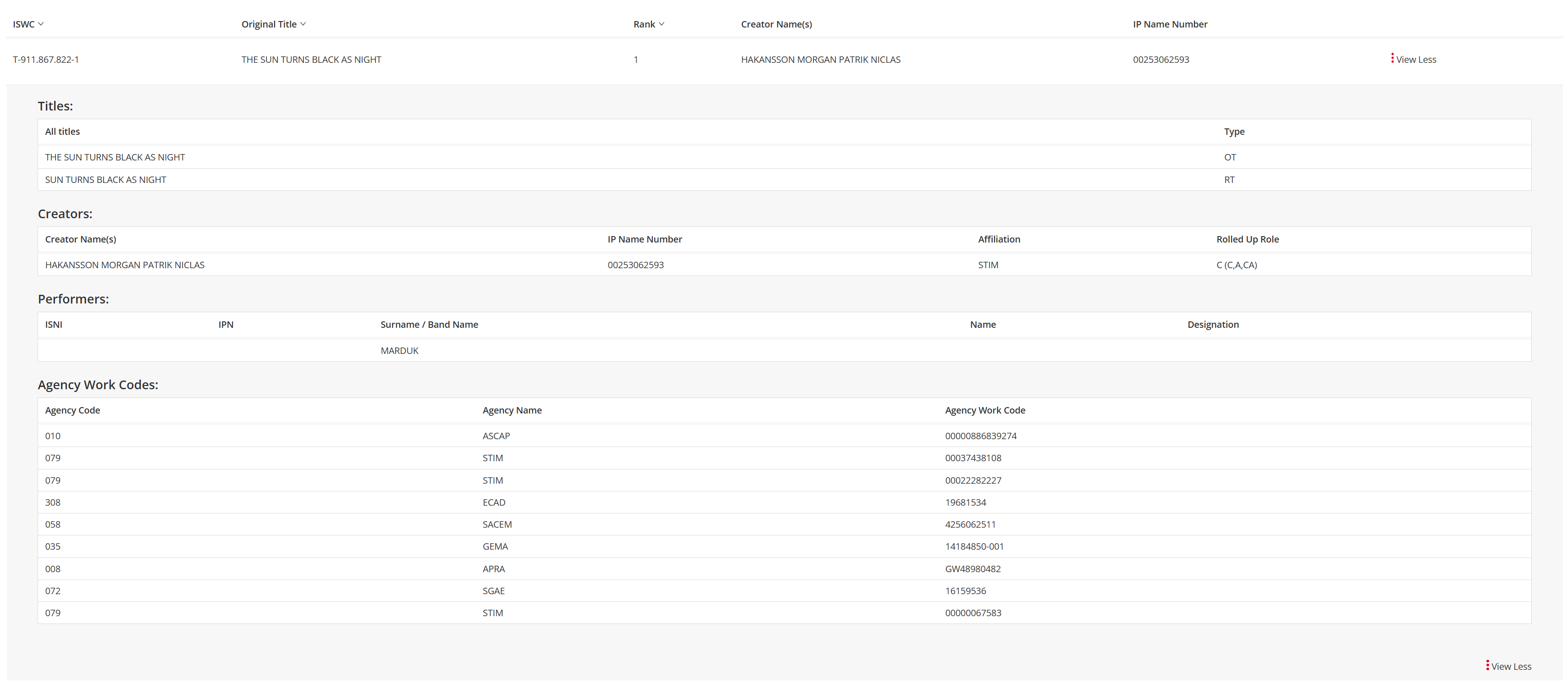Screen dimensions: 1568x684
Task: Click creator HAKANSSON MORGAN PATRIK NICLAS in Creators table
Action: 125,265
